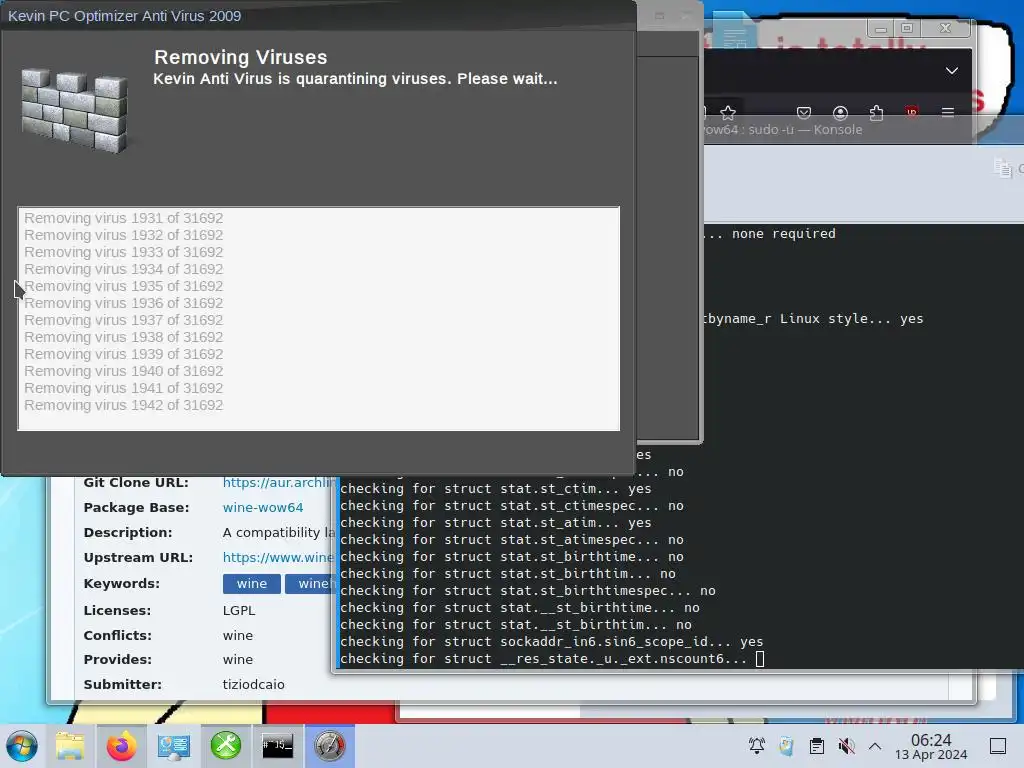
Task: Expand hidden system tray icons arrow
Action: click(x=875, y=746)
